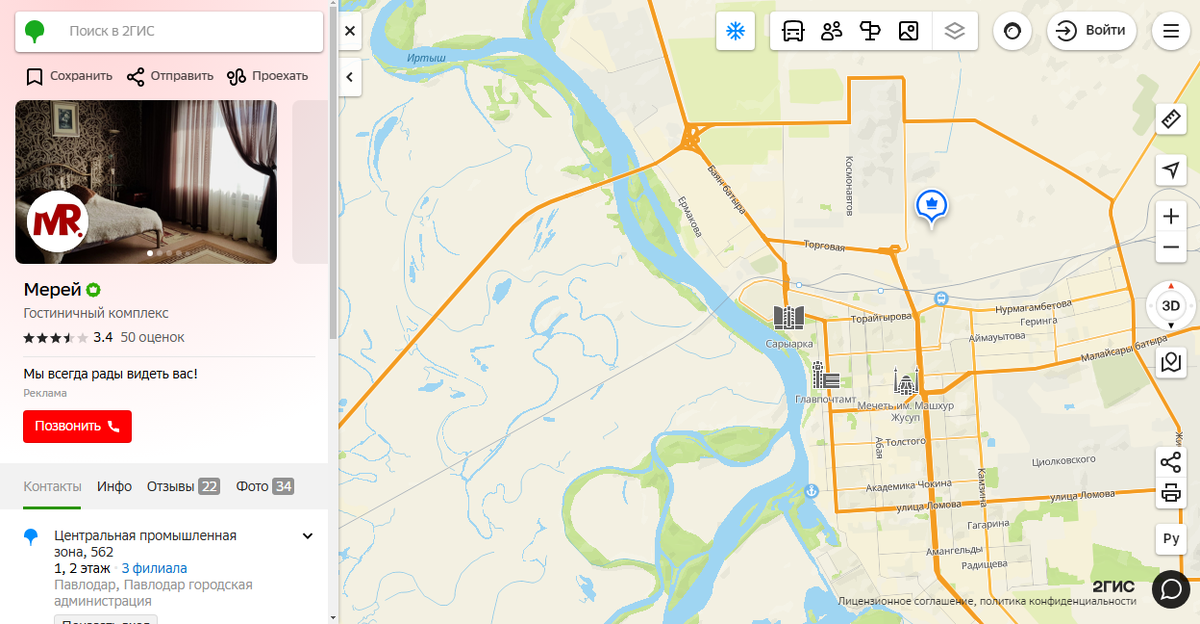Open the hamburger main menu
1200x624 pixels.
(1170, 31)
